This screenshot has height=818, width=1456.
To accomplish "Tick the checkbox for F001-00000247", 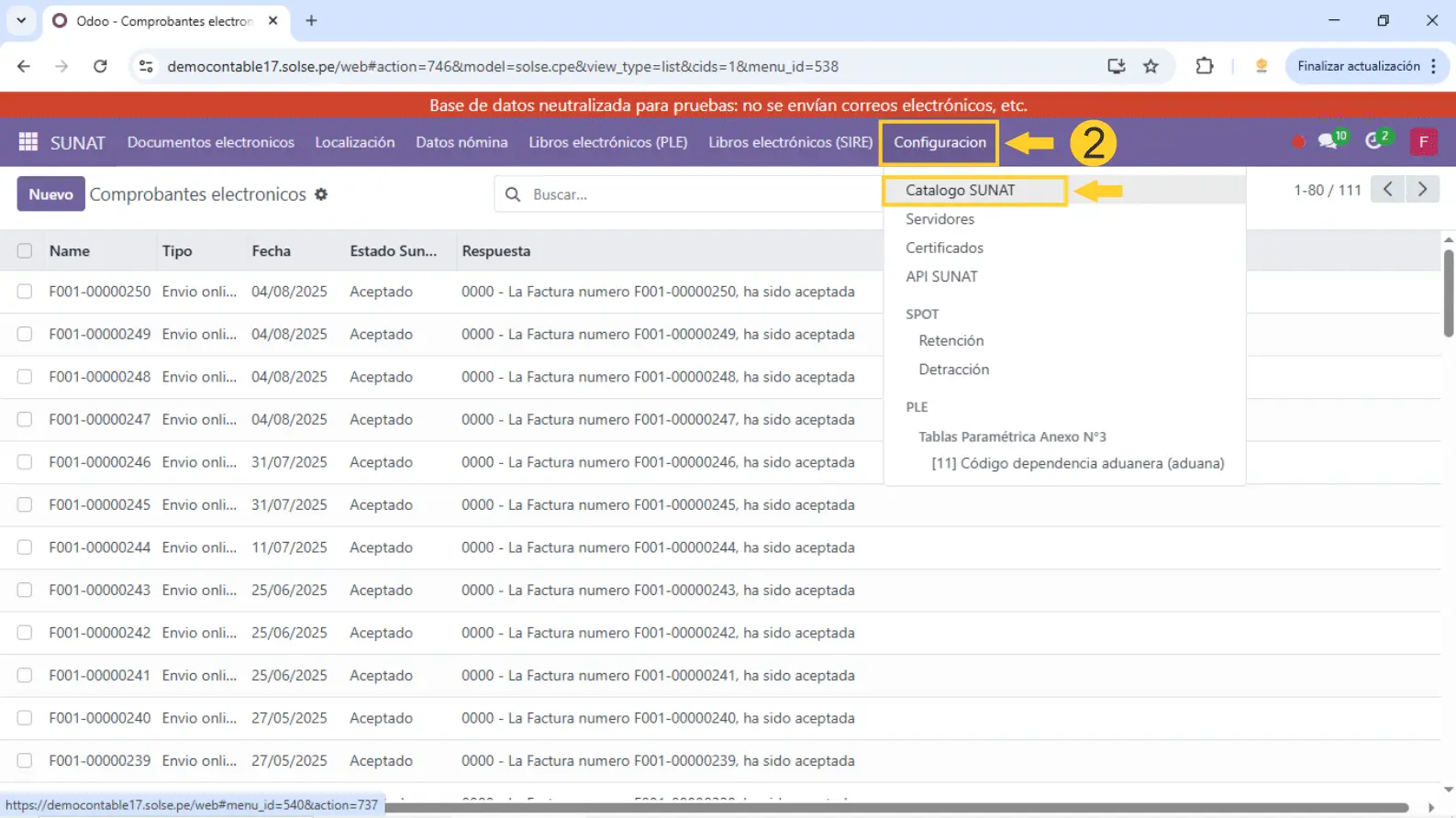I will [25, 420].
